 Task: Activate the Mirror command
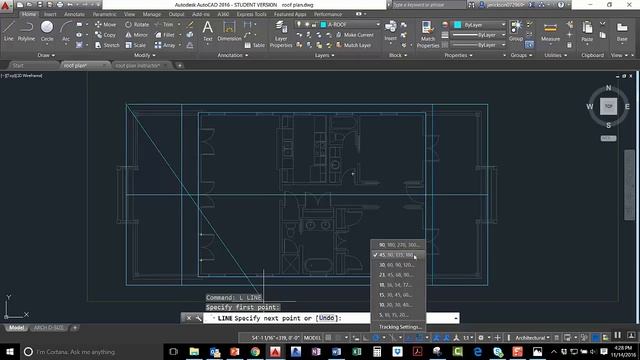coord(137,35)
